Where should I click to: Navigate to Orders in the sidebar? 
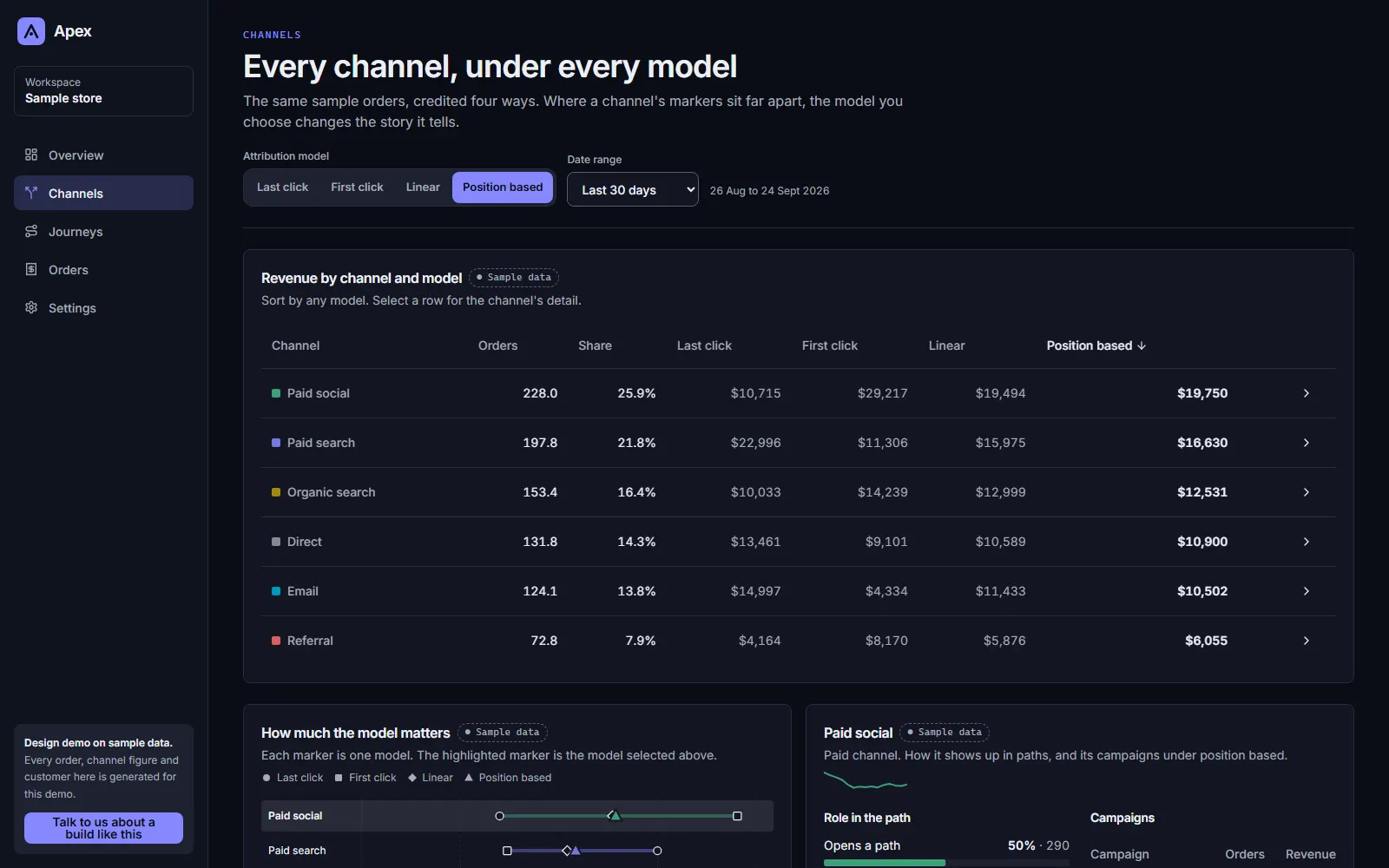(x=103, y=269)
